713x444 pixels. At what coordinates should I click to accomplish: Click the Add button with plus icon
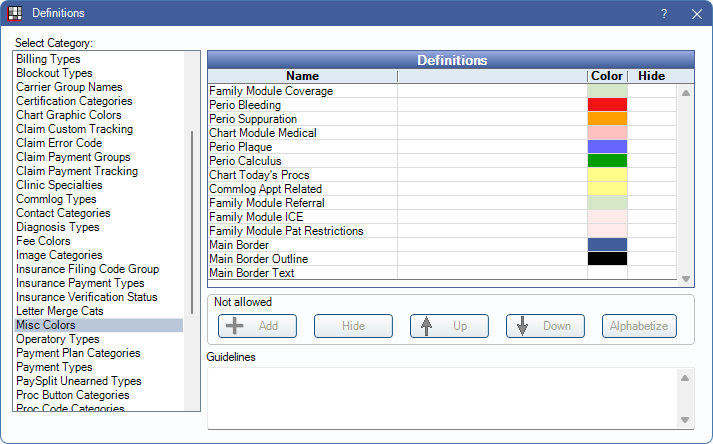[256, 326]
